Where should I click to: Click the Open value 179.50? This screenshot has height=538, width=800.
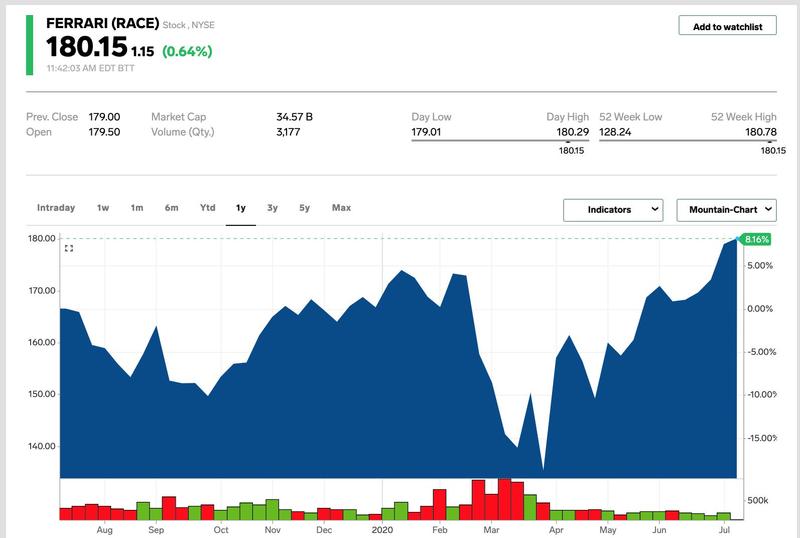pyautogui.click(x=105, y=132)
